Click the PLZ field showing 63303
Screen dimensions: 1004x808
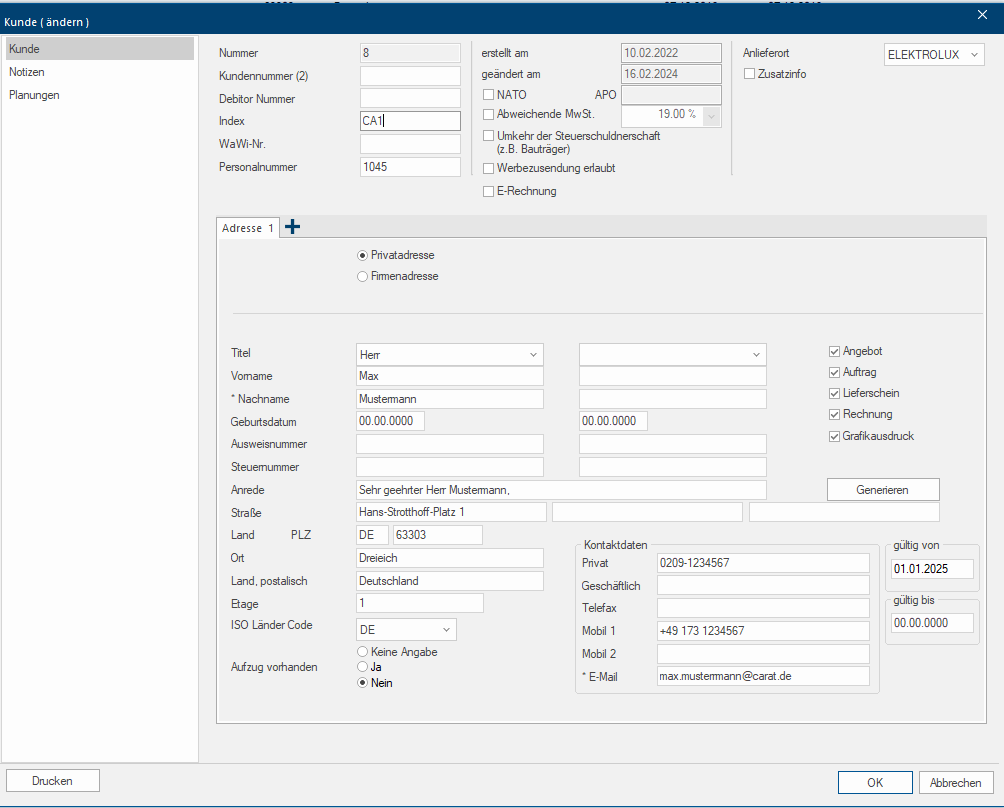click(438, 535)
